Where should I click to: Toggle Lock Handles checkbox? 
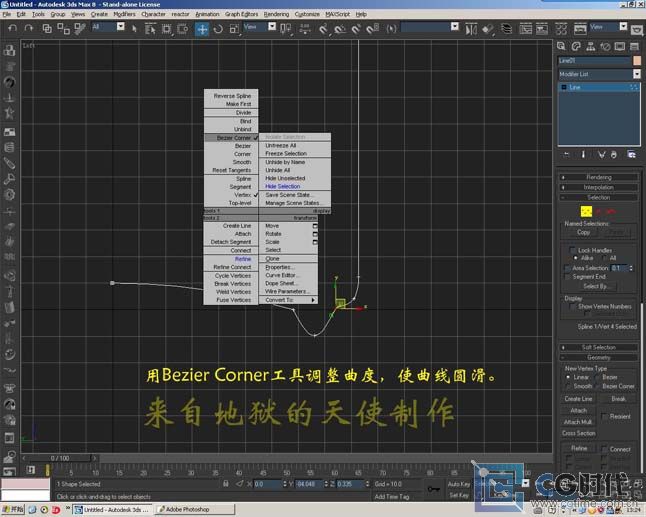click(x=572, y=250)
